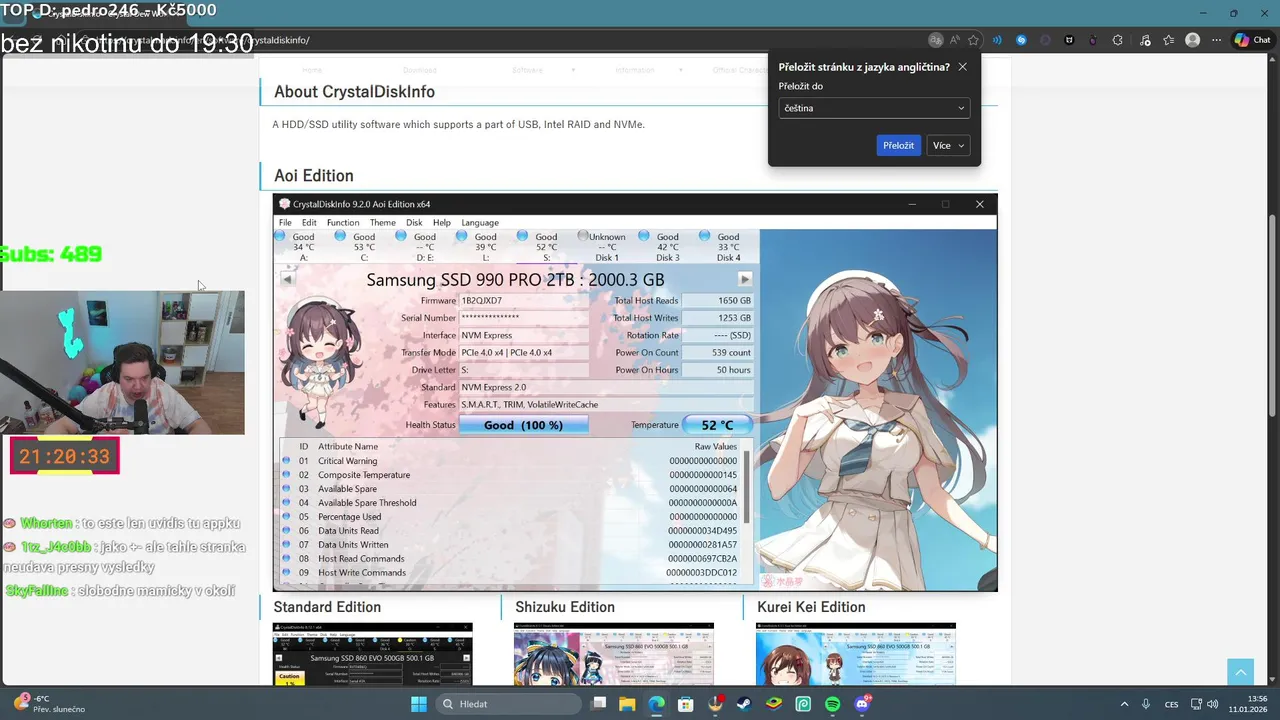Open the browser three-dot settings menu
The width and height of the screenshot is (1280, 720).
(1216, 40)
